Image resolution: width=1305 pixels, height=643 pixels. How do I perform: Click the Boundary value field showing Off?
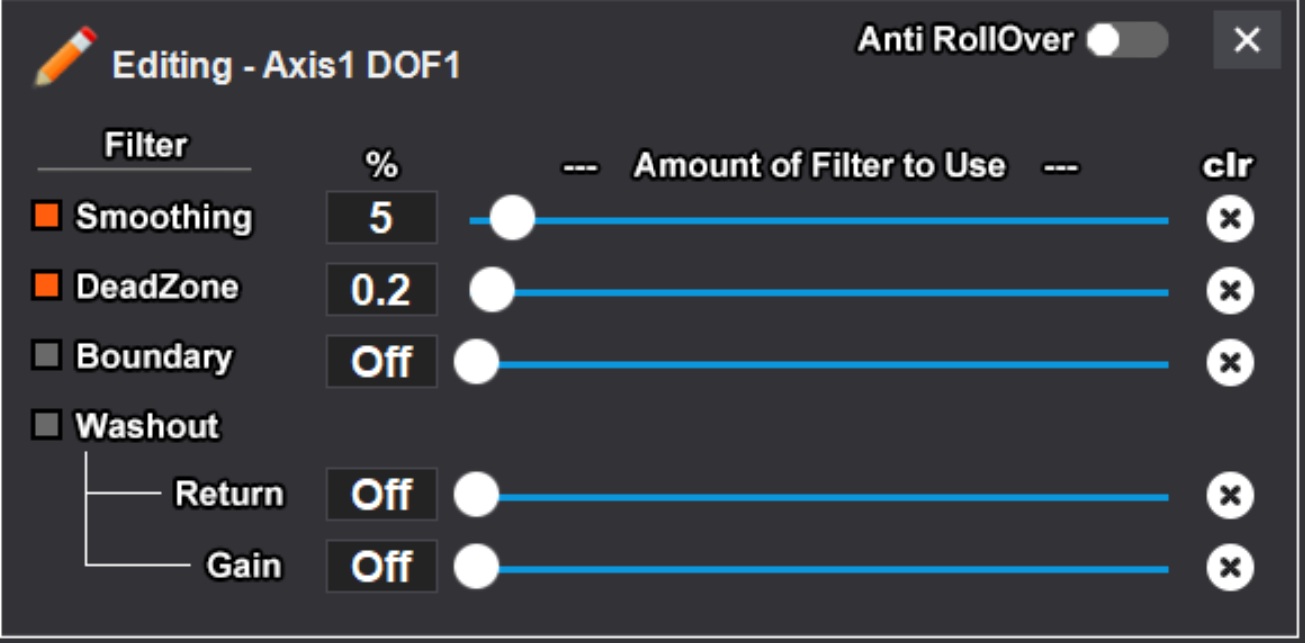click(x=381, y=362)
